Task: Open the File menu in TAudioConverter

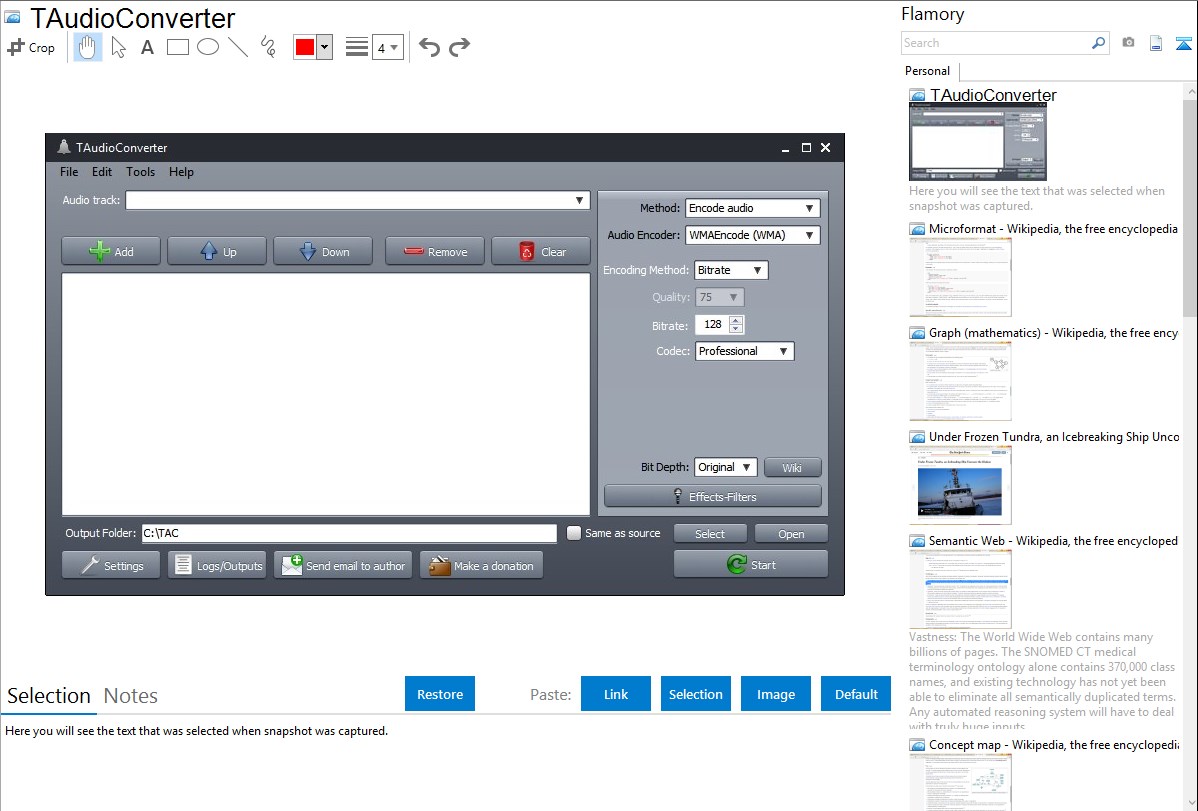Action: 69,172
